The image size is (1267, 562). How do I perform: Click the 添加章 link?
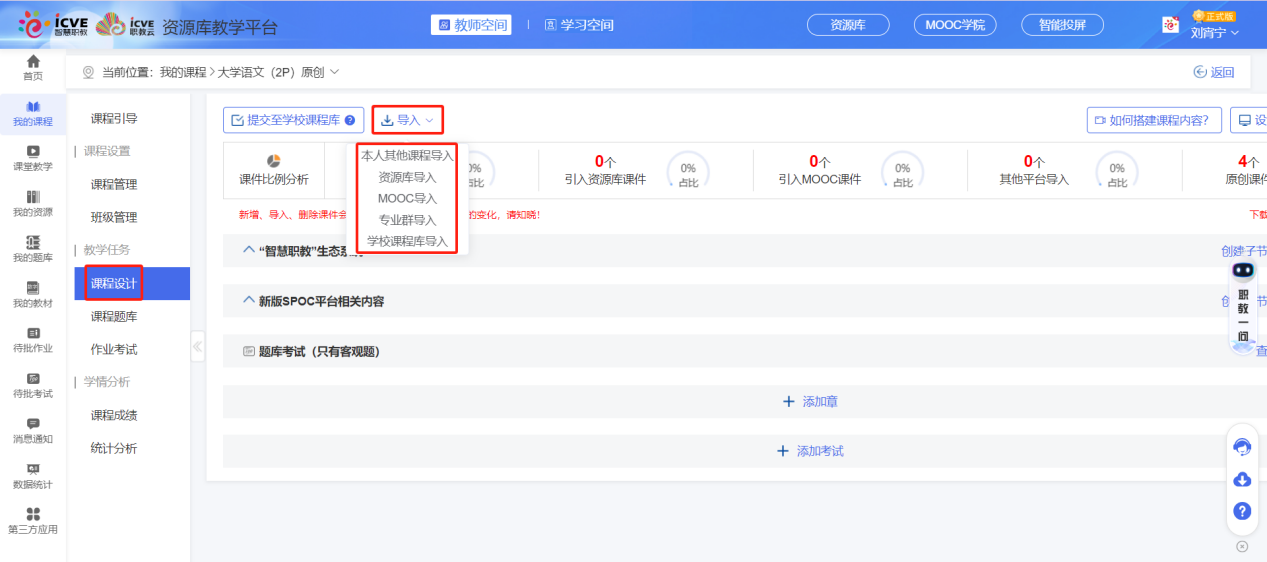(x=810, y=401)
